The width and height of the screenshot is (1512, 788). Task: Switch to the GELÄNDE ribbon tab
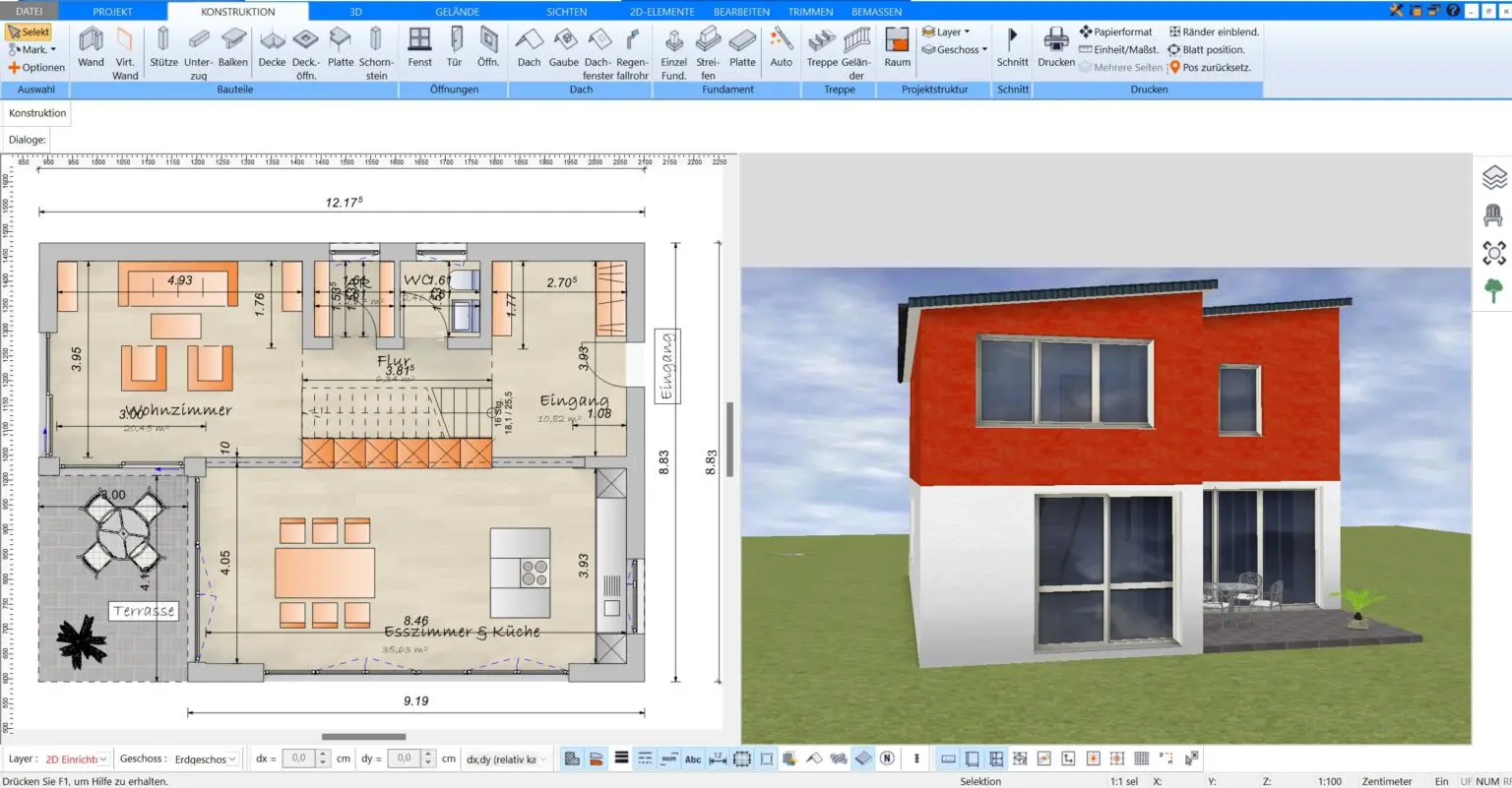pos(457,11)
